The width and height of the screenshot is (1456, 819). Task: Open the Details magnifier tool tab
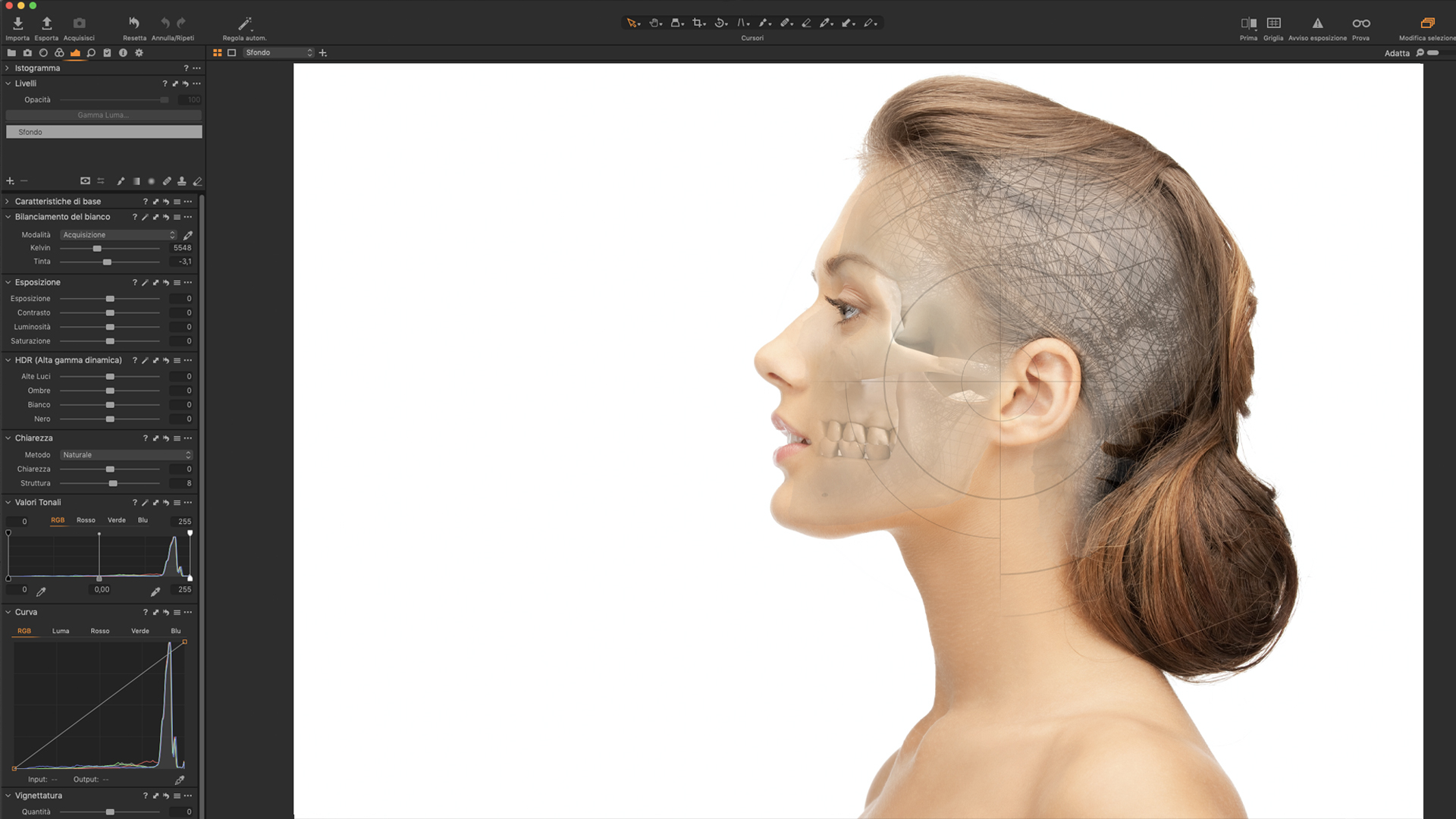(91, 53)
